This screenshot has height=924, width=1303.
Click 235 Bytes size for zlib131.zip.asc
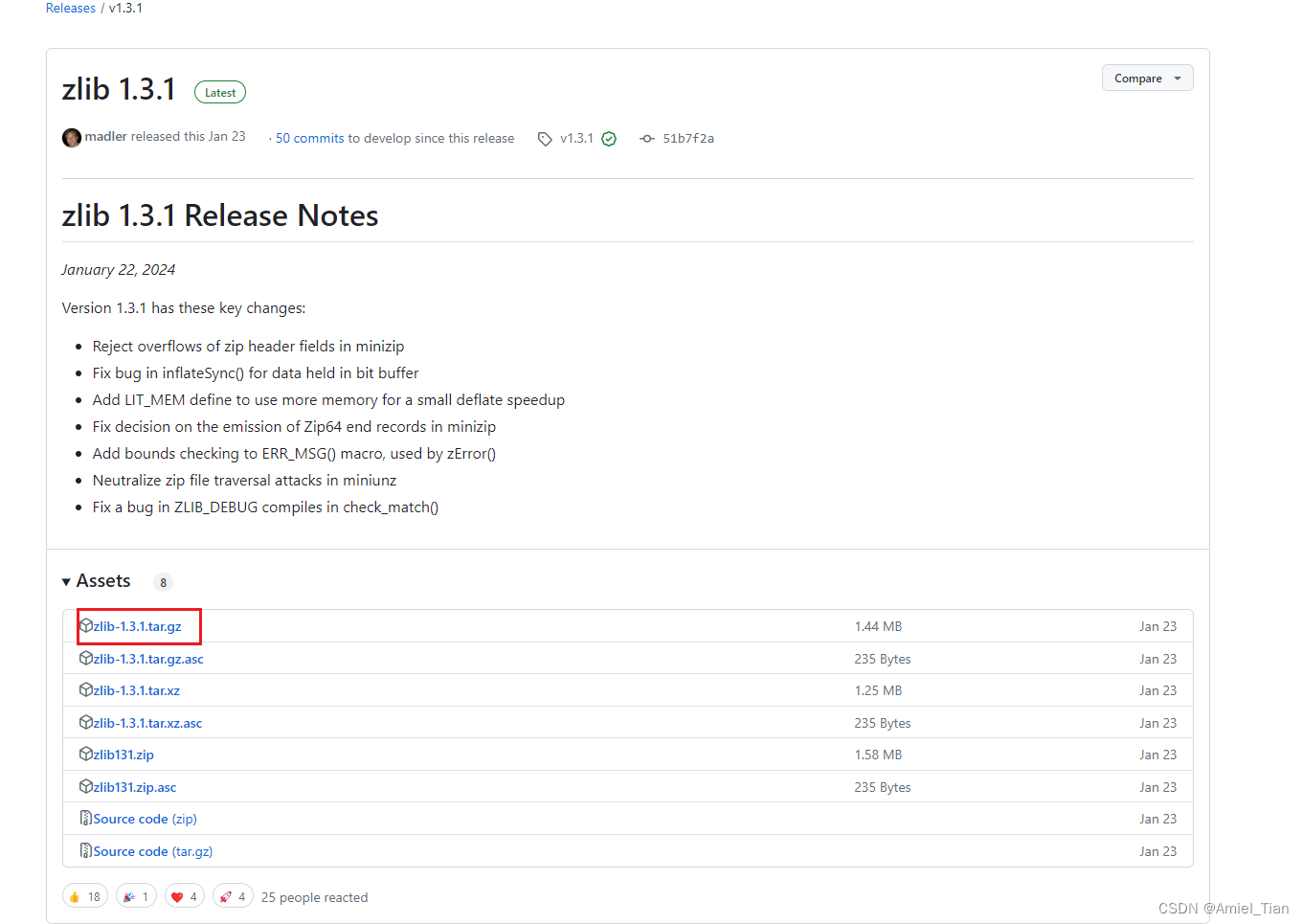pos(883,787)
